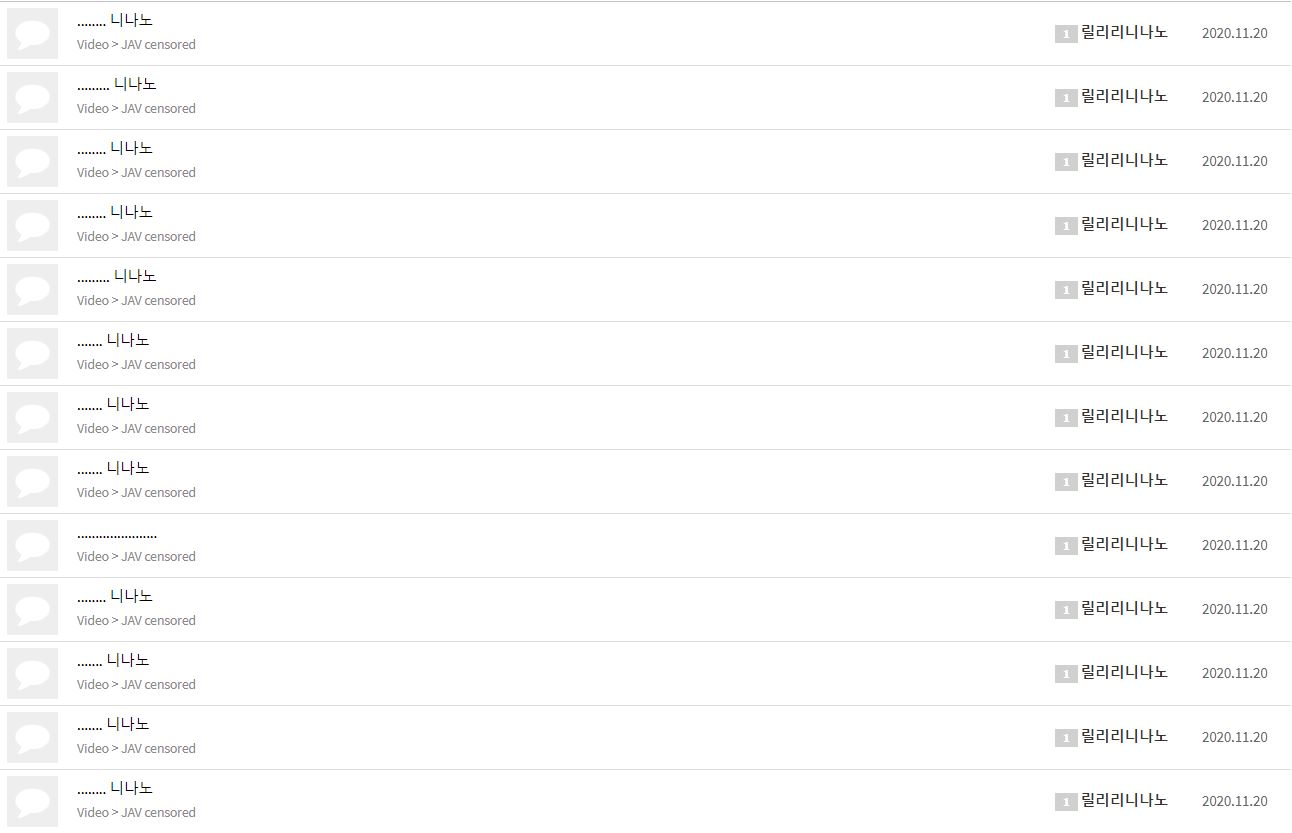Viewport: 1292px width, 833px height.
Task: Click the speech bubble icon of the dots-only post
Action: (x=32, y=545)
